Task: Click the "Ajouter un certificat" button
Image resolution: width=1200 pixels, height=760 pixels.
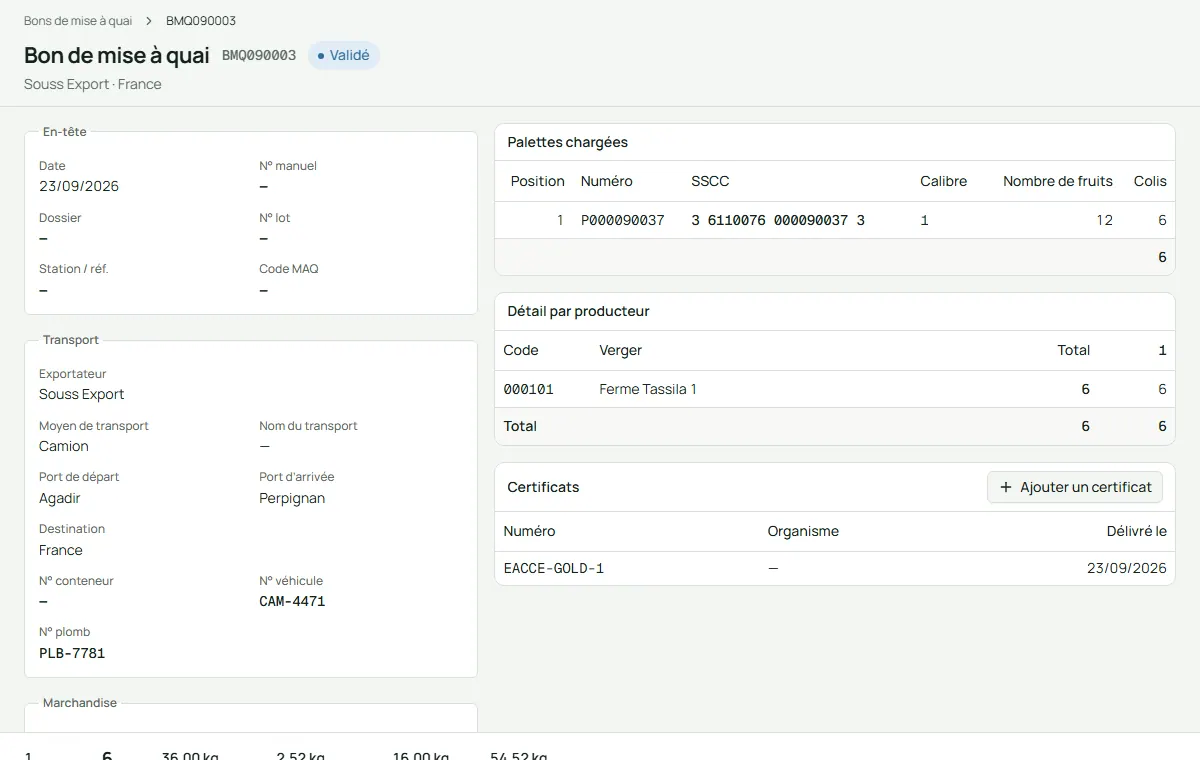Action: [x=1075, y=487]
